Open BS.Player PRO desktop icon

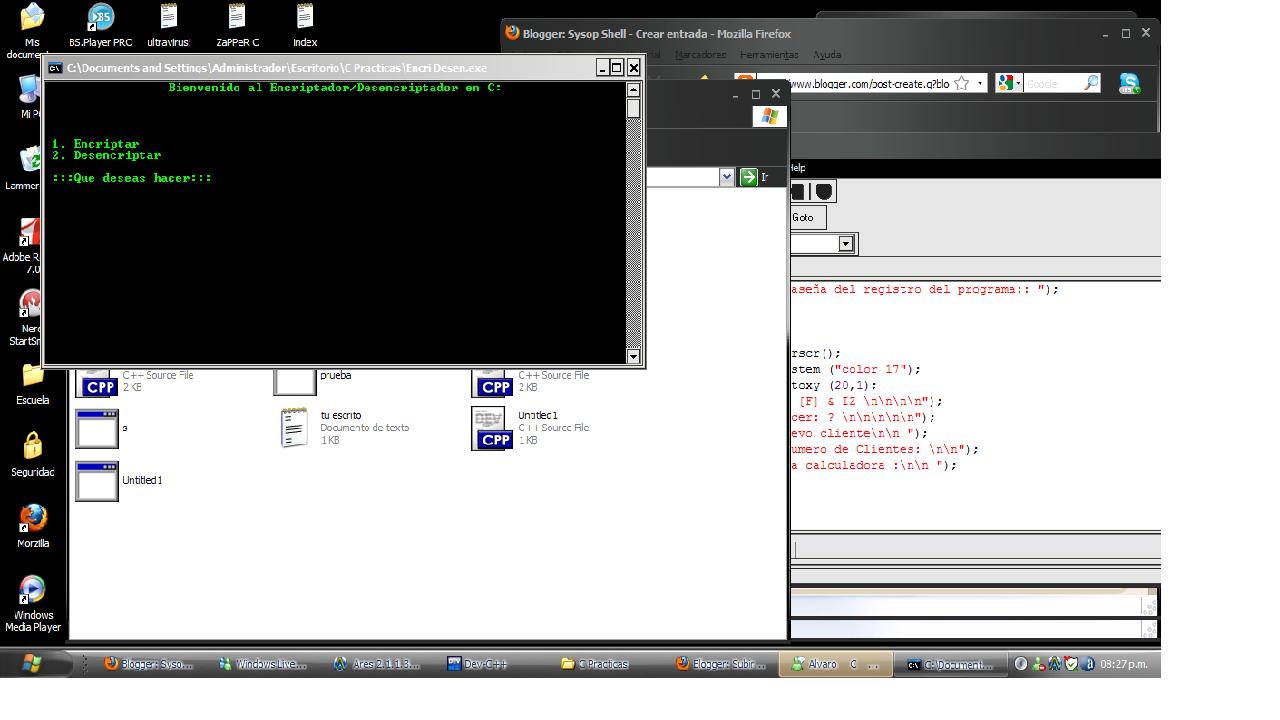100,25
